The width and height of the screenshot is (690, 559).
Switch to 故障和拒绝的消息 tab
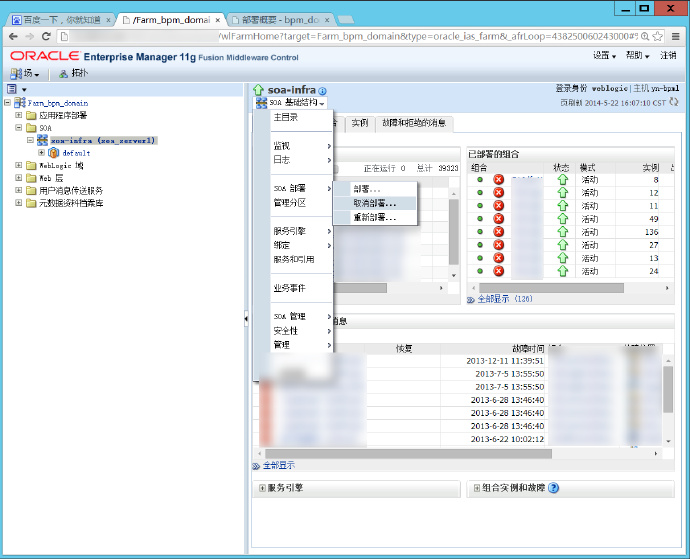414,123
